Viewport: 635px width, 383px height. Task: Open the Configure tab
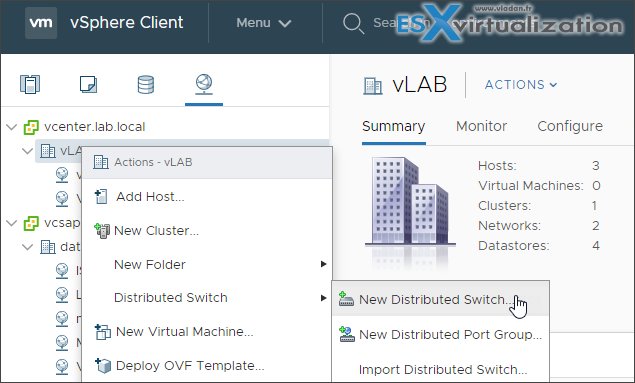(x=570, y=126)
